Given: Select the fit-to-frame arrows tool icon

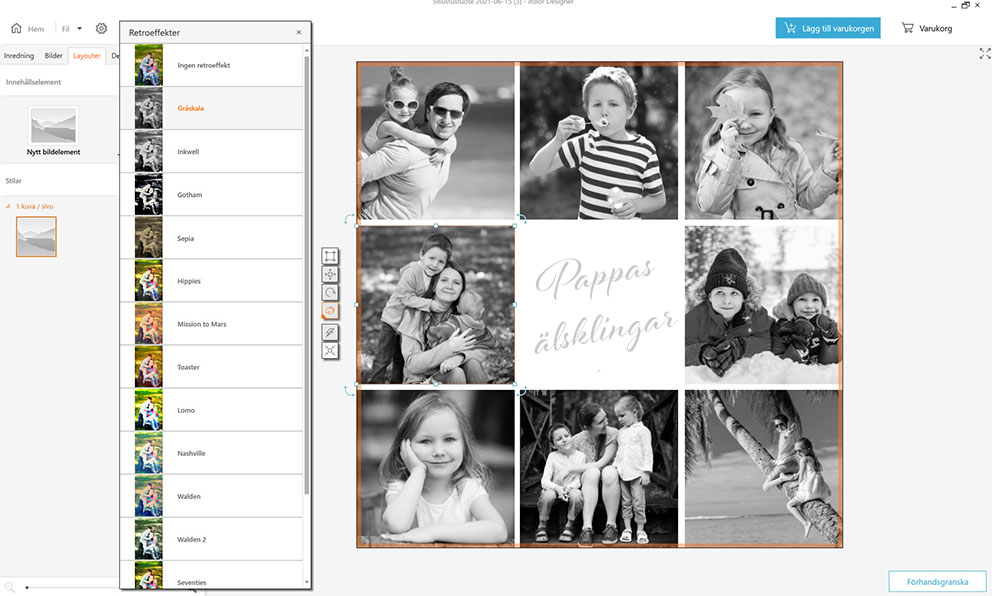Looking at the screenshot, I should (330, 351).
